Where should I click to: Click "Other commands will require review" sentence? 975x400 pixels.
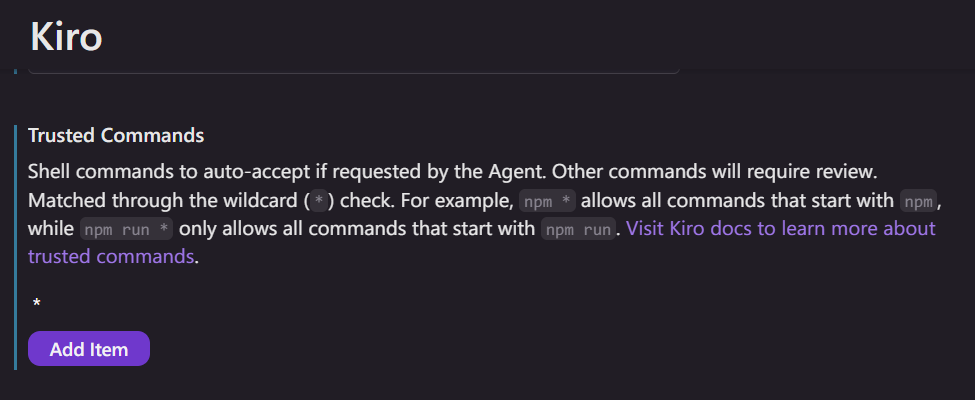click(x=714, y=170)
